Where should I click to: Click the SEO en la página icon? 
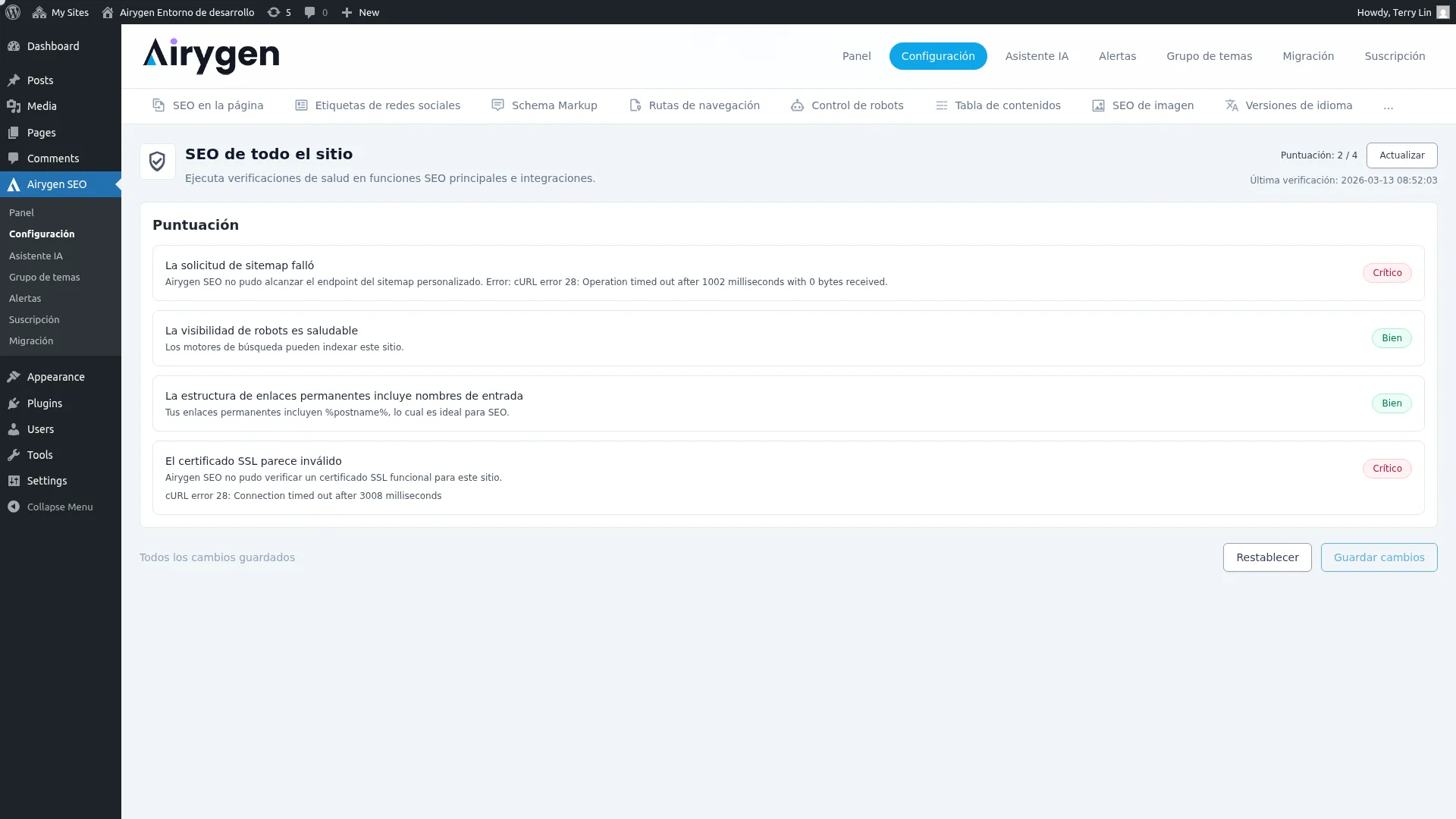158,105
